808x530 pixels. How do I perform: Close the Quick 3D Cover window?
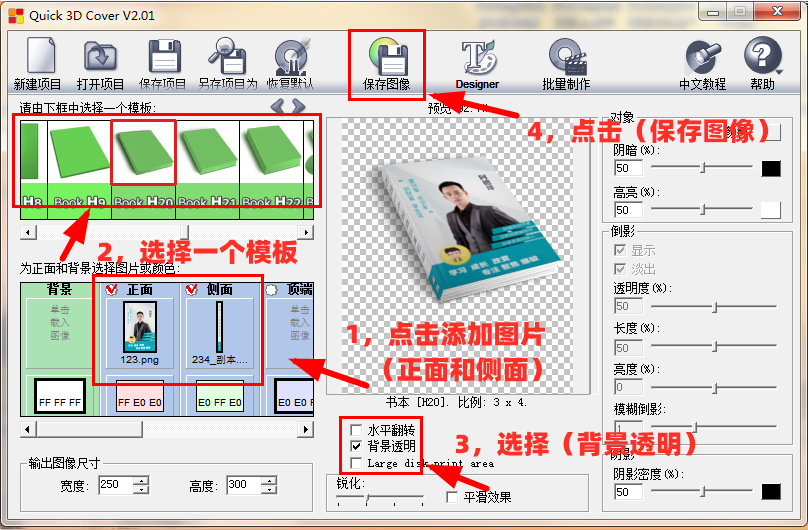click(x=778, y=11)
